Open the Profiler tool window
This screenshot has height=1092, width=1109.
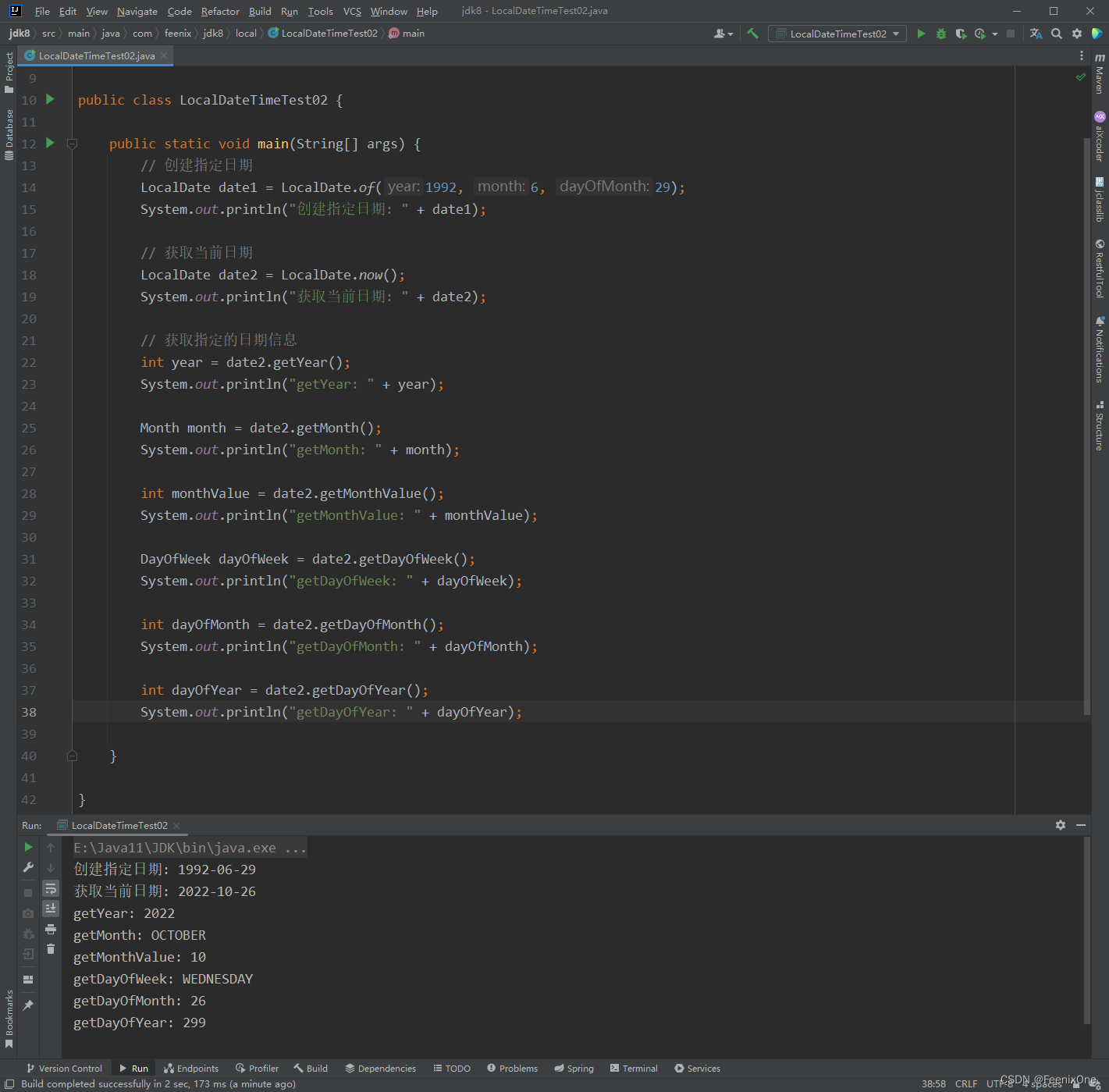pos(257,1069)
